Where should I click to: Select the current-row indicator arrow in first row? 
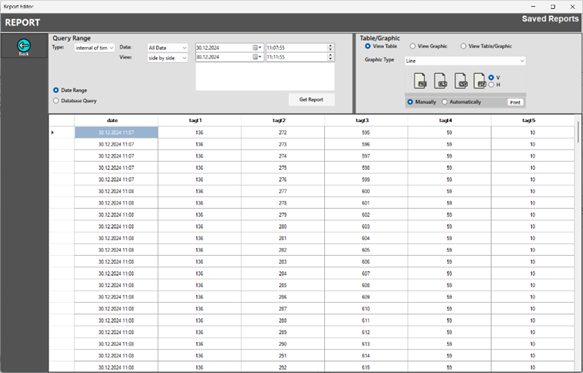(52, 132)
